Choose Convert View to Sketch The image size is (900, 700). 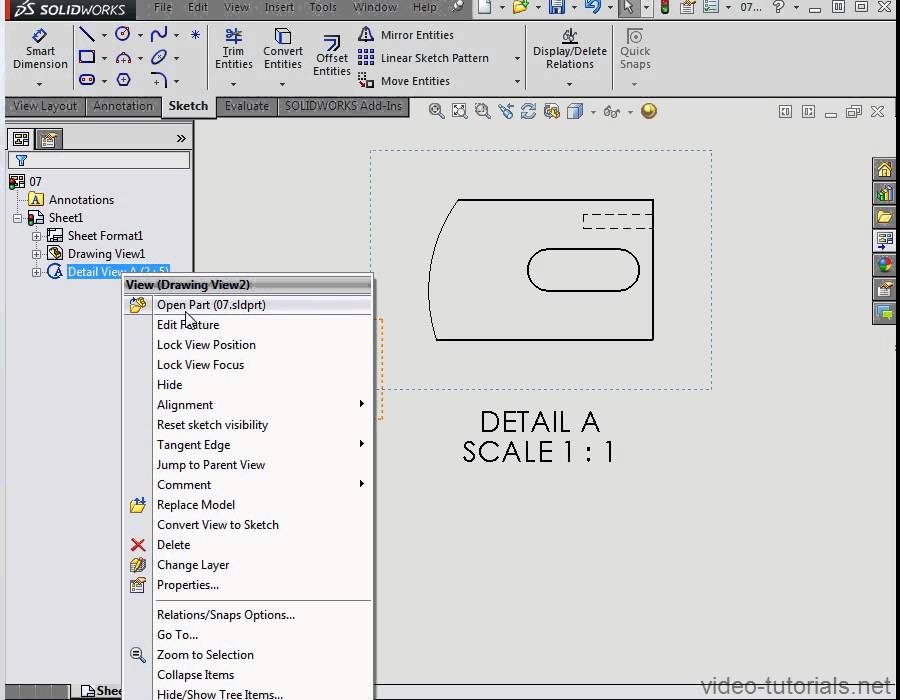pos(247,525)
